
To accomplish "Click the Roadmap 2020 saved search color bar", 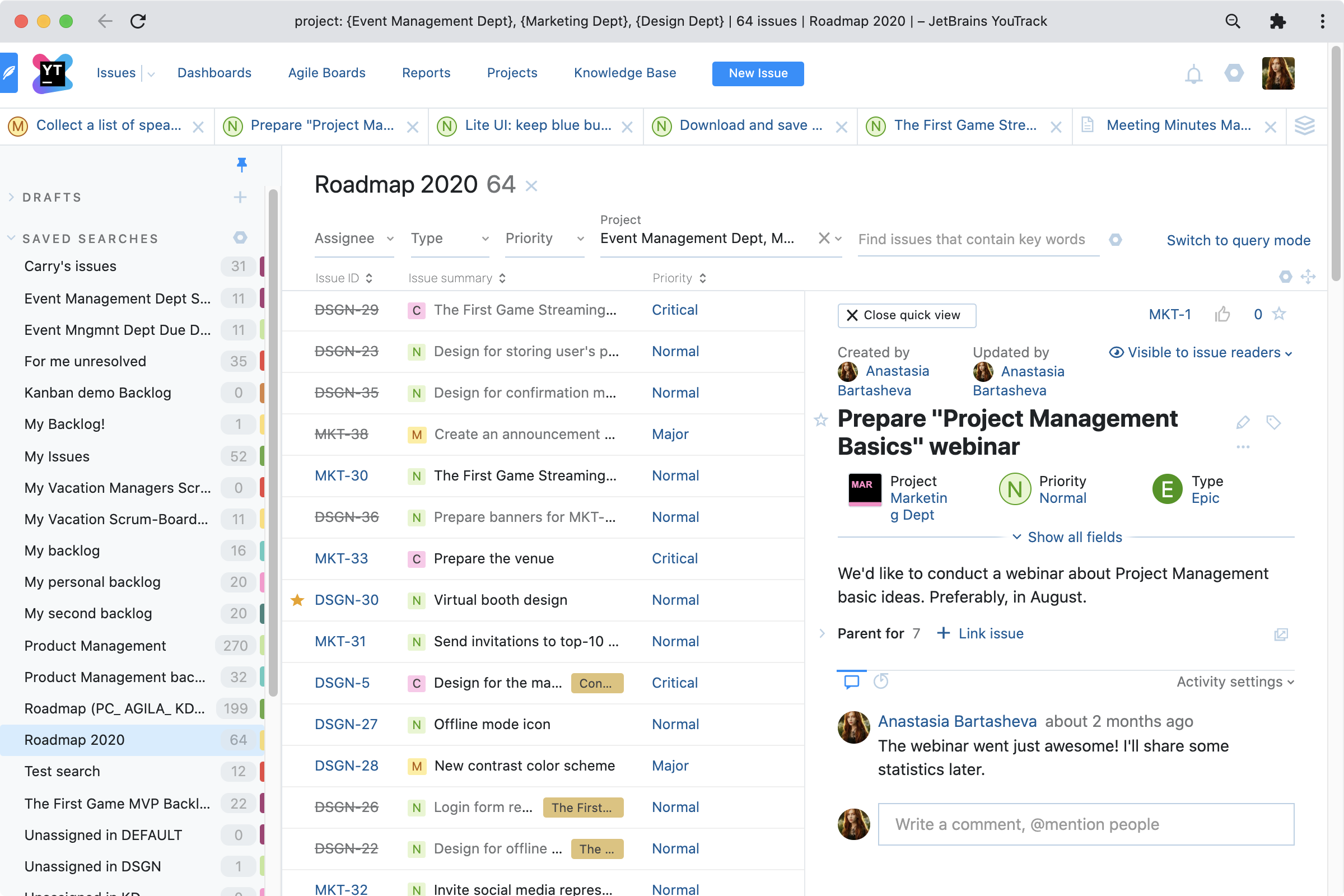I will 262,739.
